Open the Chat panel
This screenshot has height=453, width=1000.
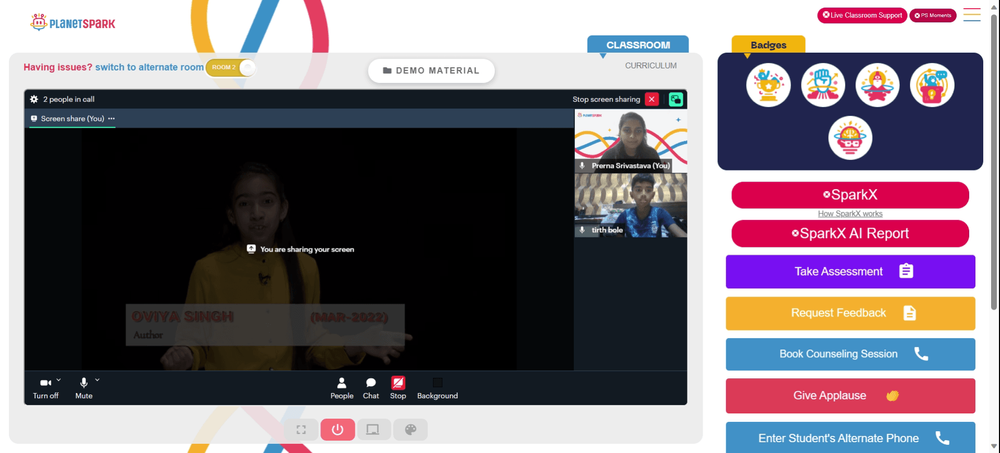point(371,388)
